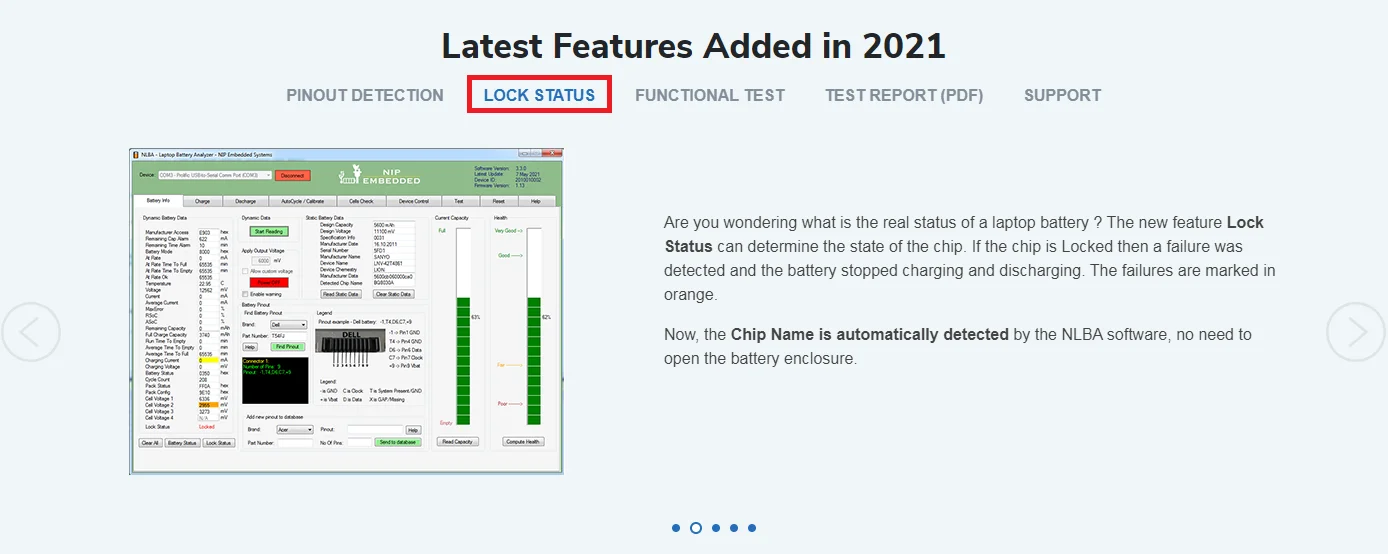Image resolution: width=1388 pixels, height=554 pixels.
Task: Switch to the Pinout Detection tab
Action: 365,95
